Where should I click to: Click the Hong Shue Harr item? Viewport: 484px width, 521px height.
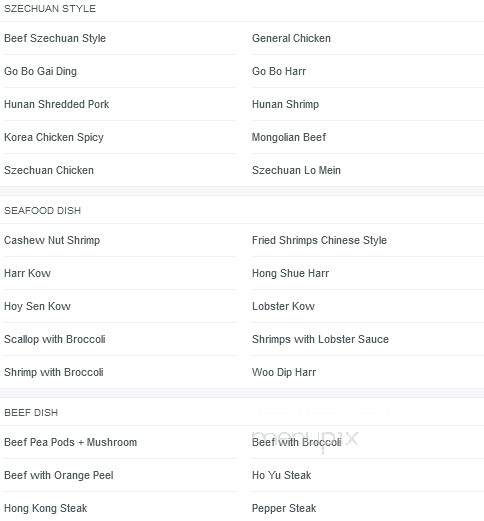click(x=290, y=273)
